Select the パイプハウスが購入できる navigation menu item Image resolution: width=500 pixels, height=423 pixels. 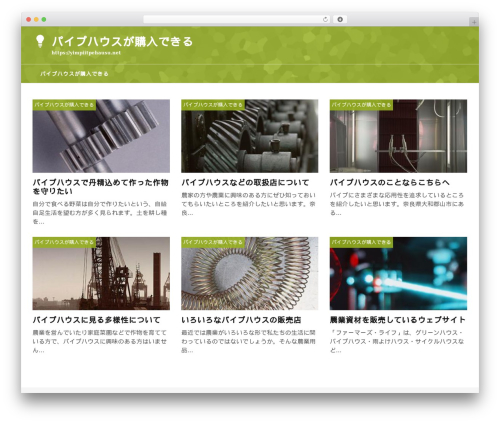tap(74, 74)
